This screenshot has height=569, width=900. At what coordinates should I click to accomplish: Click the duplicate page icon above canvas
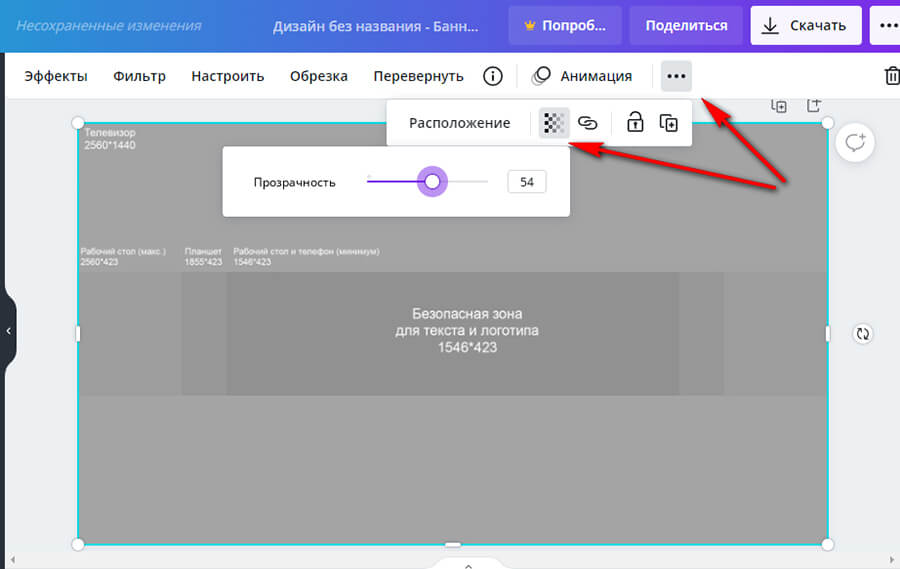(x=778, y=105)
